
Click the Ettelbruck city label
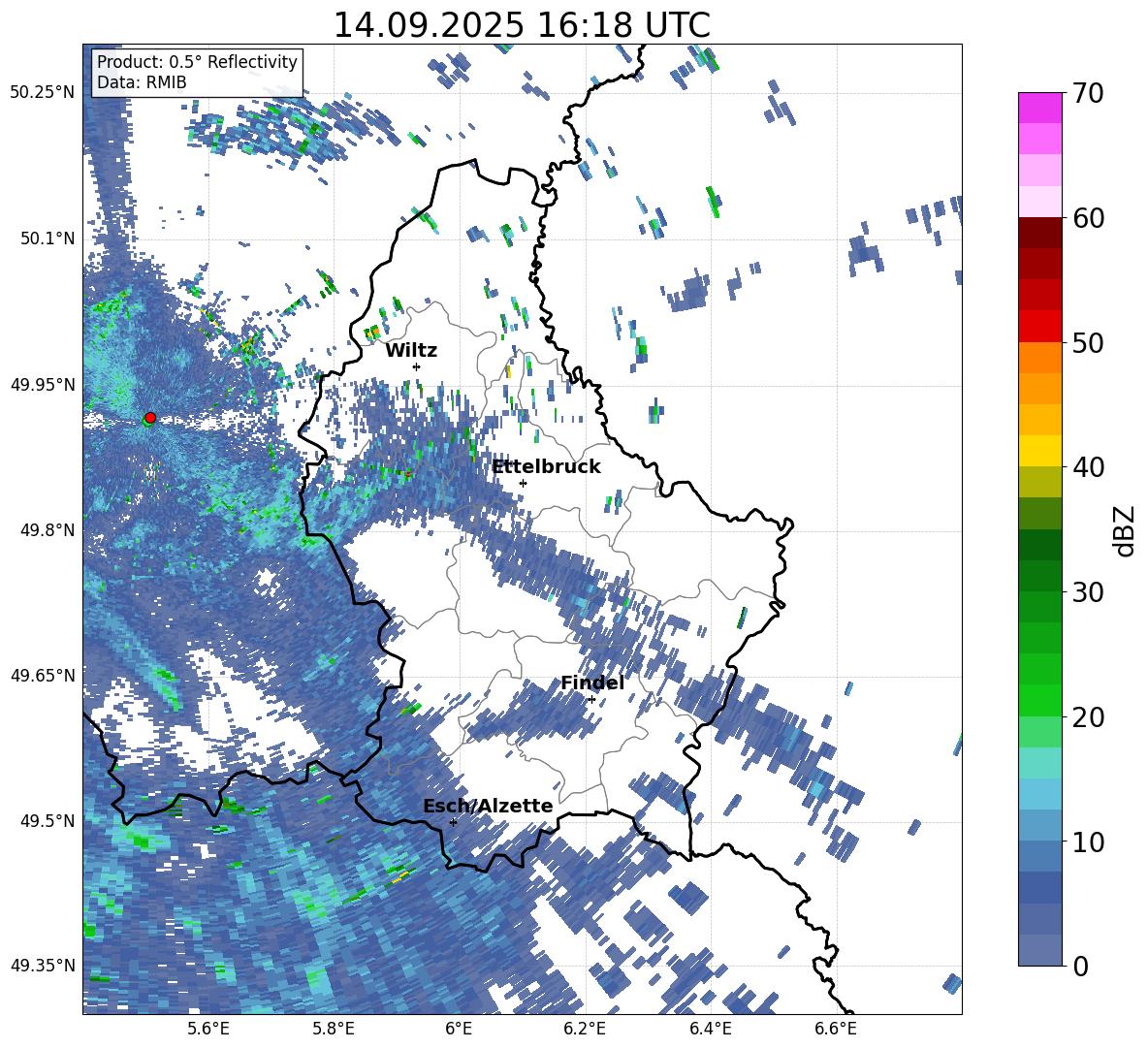pyautogui.click(x=546, y=467)
